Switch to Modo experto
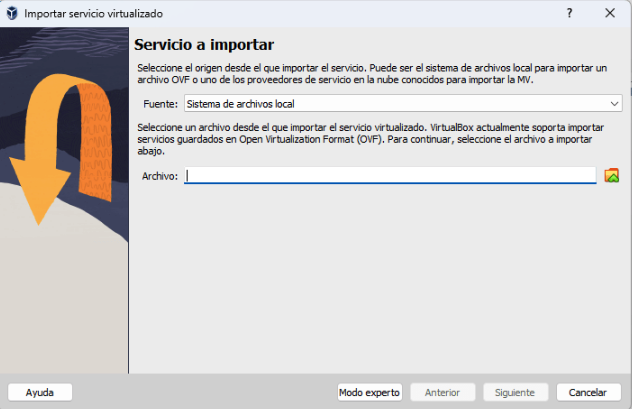Viewport: 632px width, 409px height. coord(369,392)
